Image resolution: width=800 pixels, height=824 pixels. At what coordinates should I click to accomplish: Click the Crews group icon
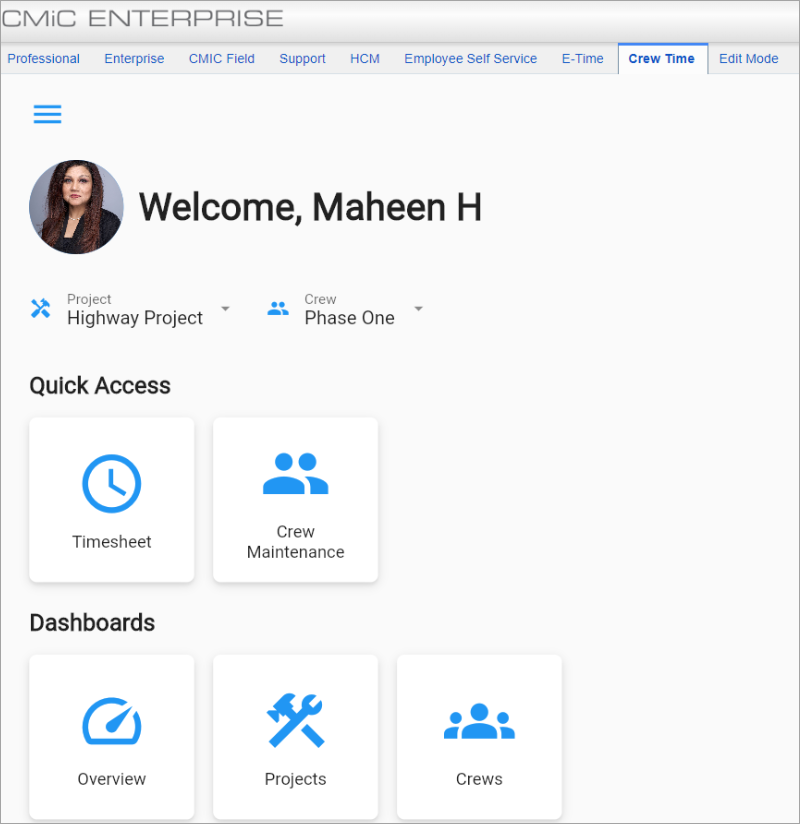[x=479, y=721]
